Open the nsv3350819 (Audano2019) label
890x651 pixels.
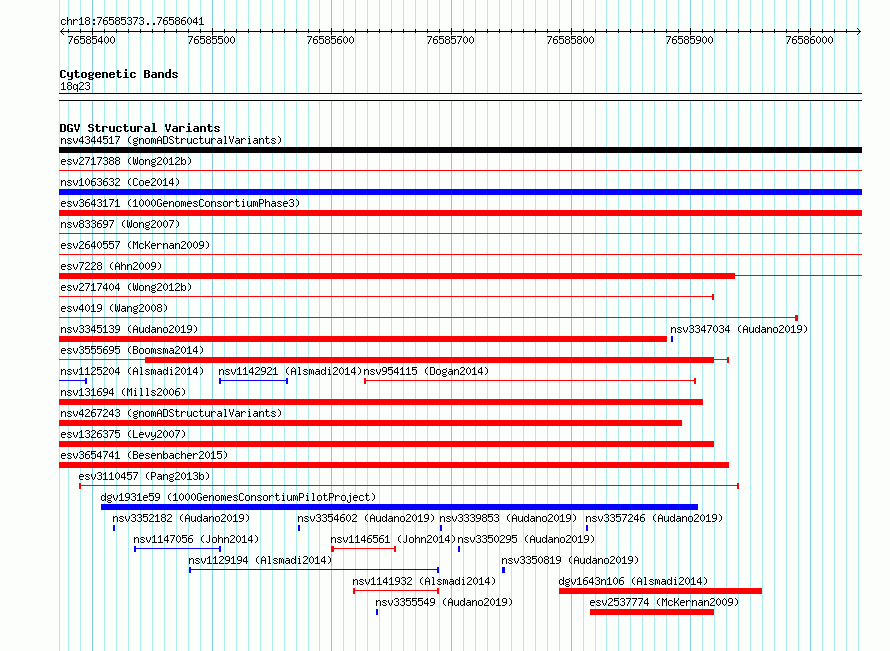570,560
